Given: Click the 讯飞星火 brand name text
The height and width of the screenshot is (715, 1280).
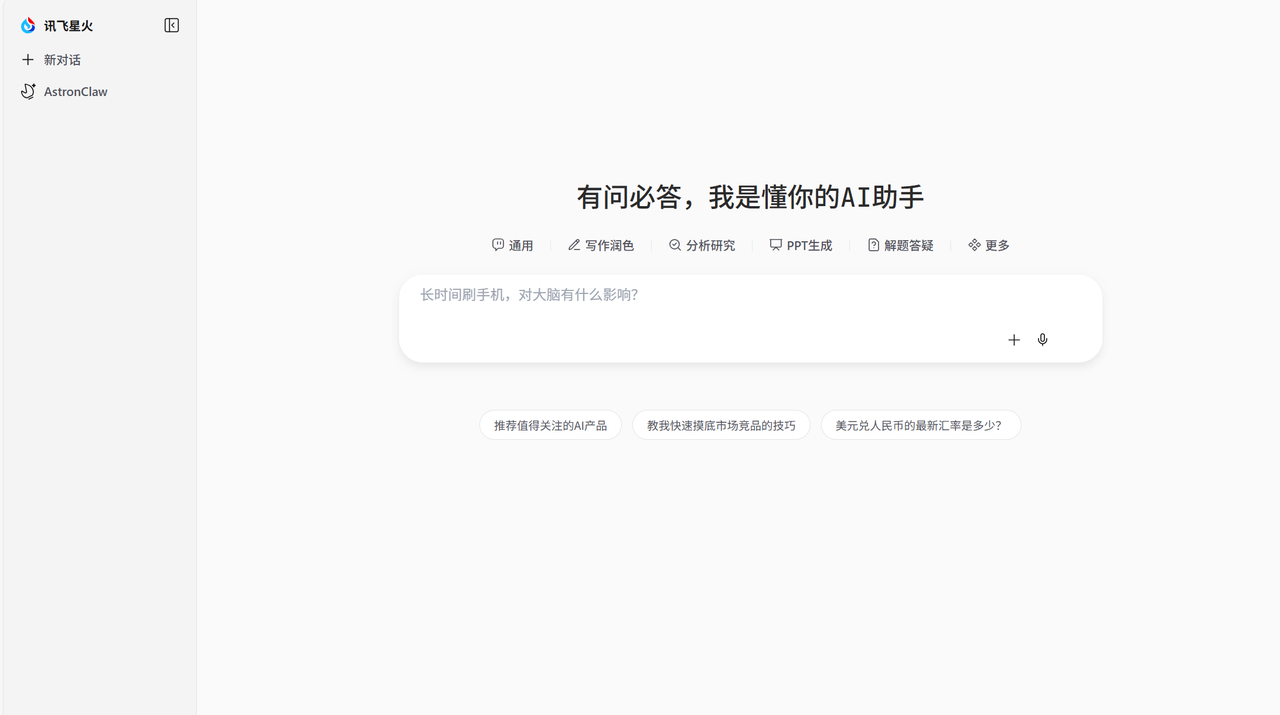Looking at the screenshot, I should coord(68,26).
